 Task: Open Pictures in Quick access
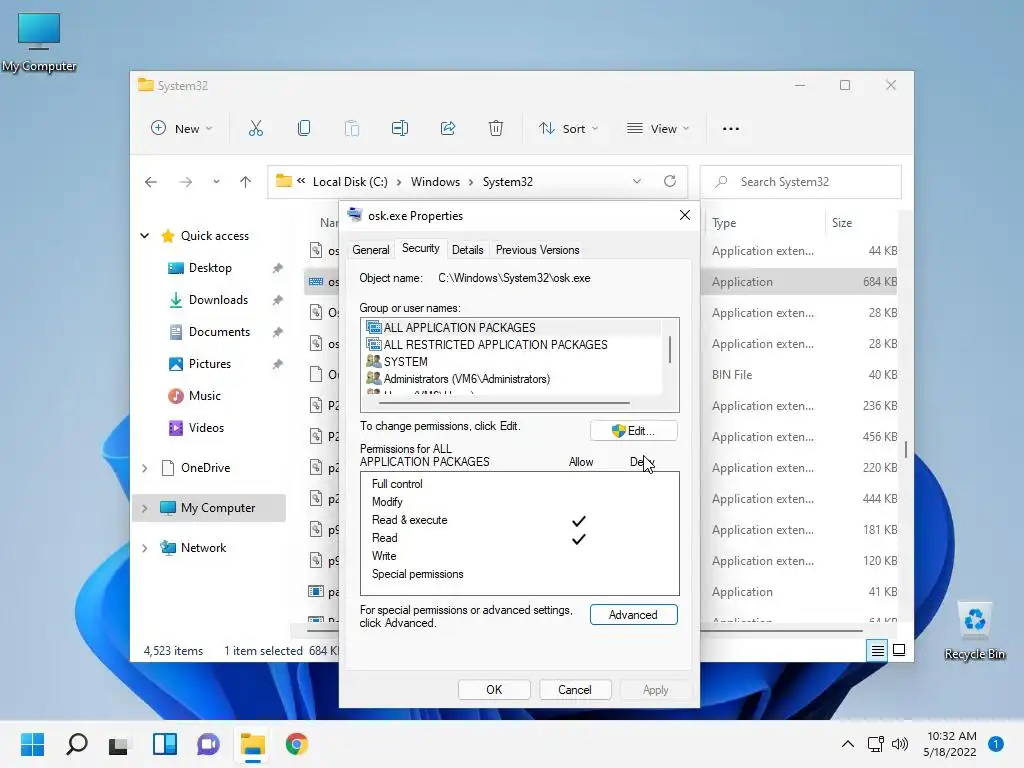tap(210, 364)
